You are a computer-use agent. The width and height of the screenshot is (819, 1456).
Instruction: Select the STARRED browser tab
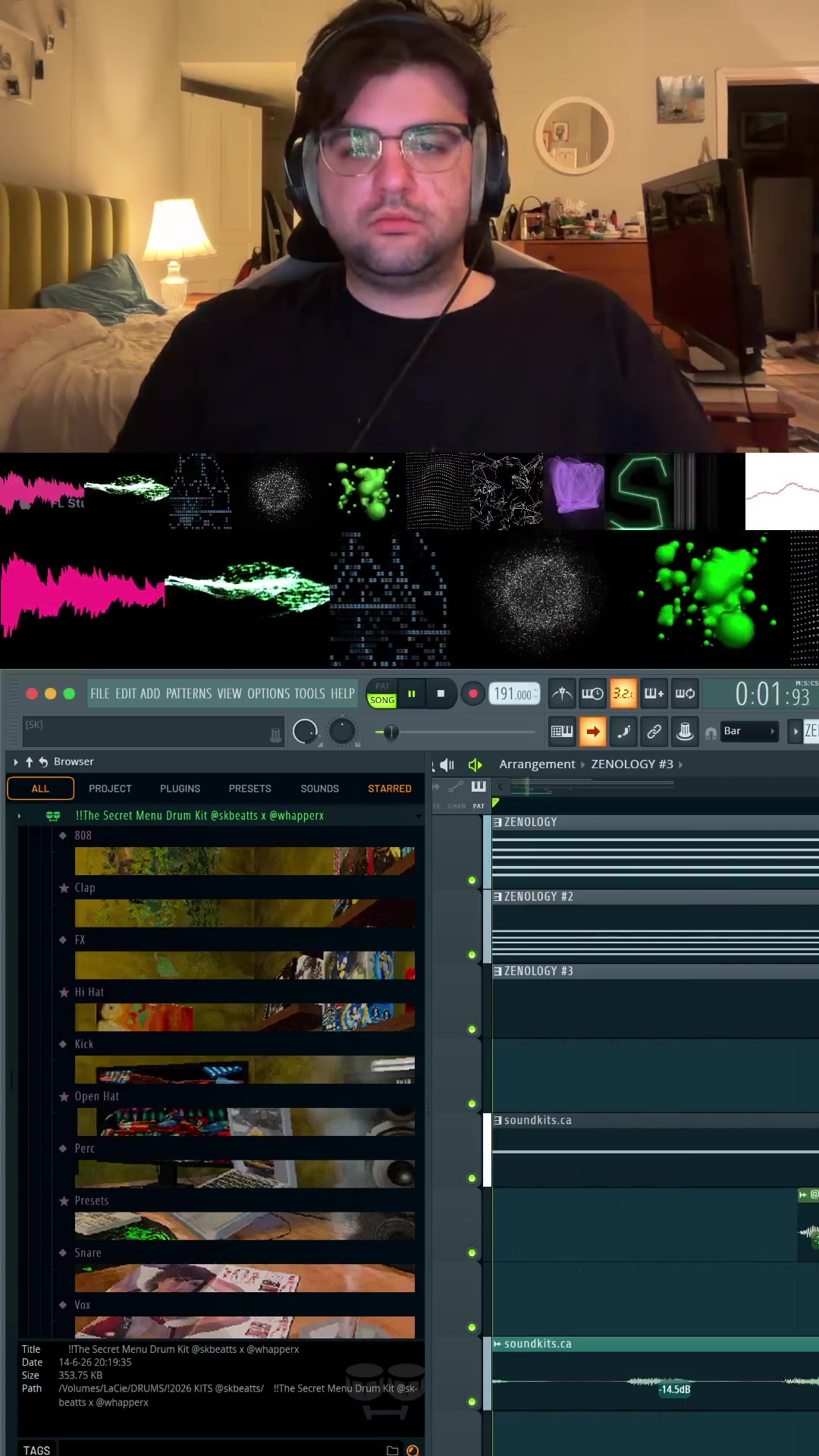click(x=390, y=789)
